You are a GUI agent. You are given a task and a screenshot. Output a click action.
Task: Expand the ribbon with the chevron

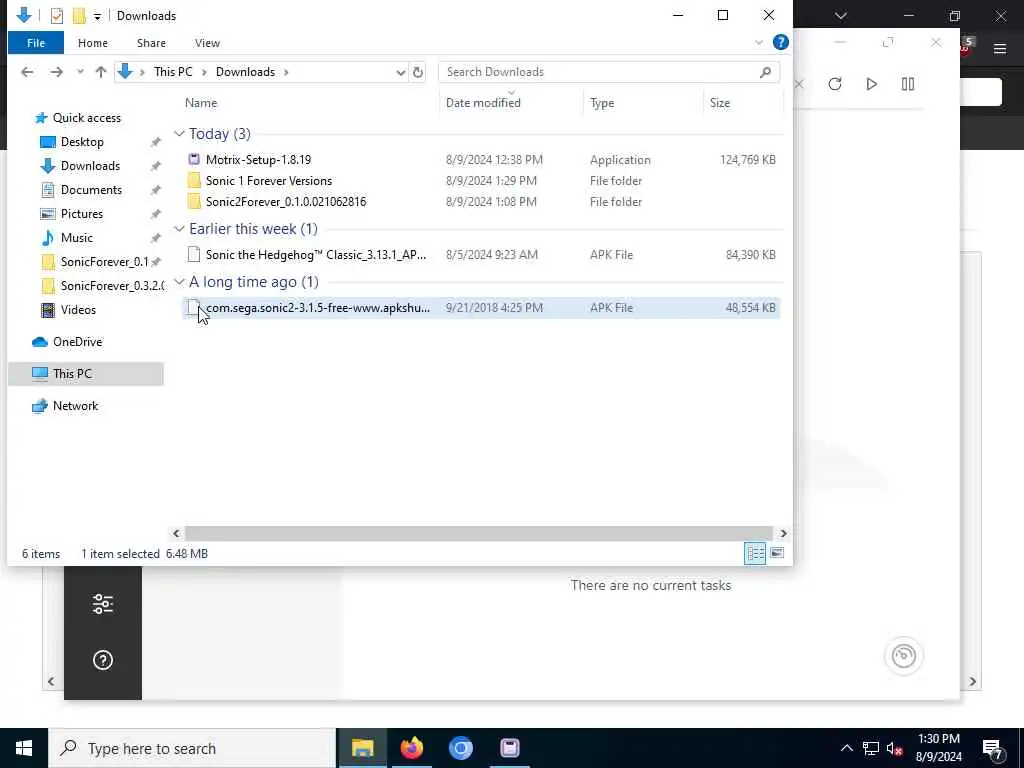[759, 42]
